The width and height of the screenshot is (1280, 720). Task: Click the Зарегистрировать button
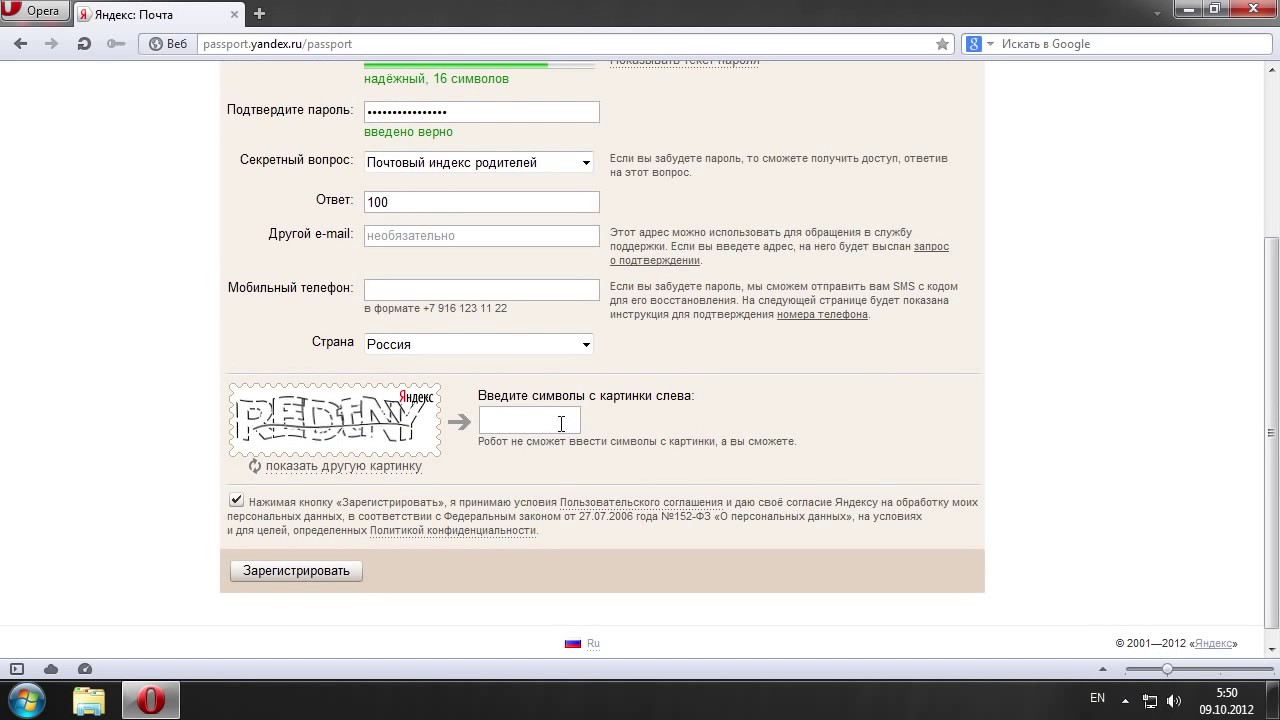coord(296,571)
